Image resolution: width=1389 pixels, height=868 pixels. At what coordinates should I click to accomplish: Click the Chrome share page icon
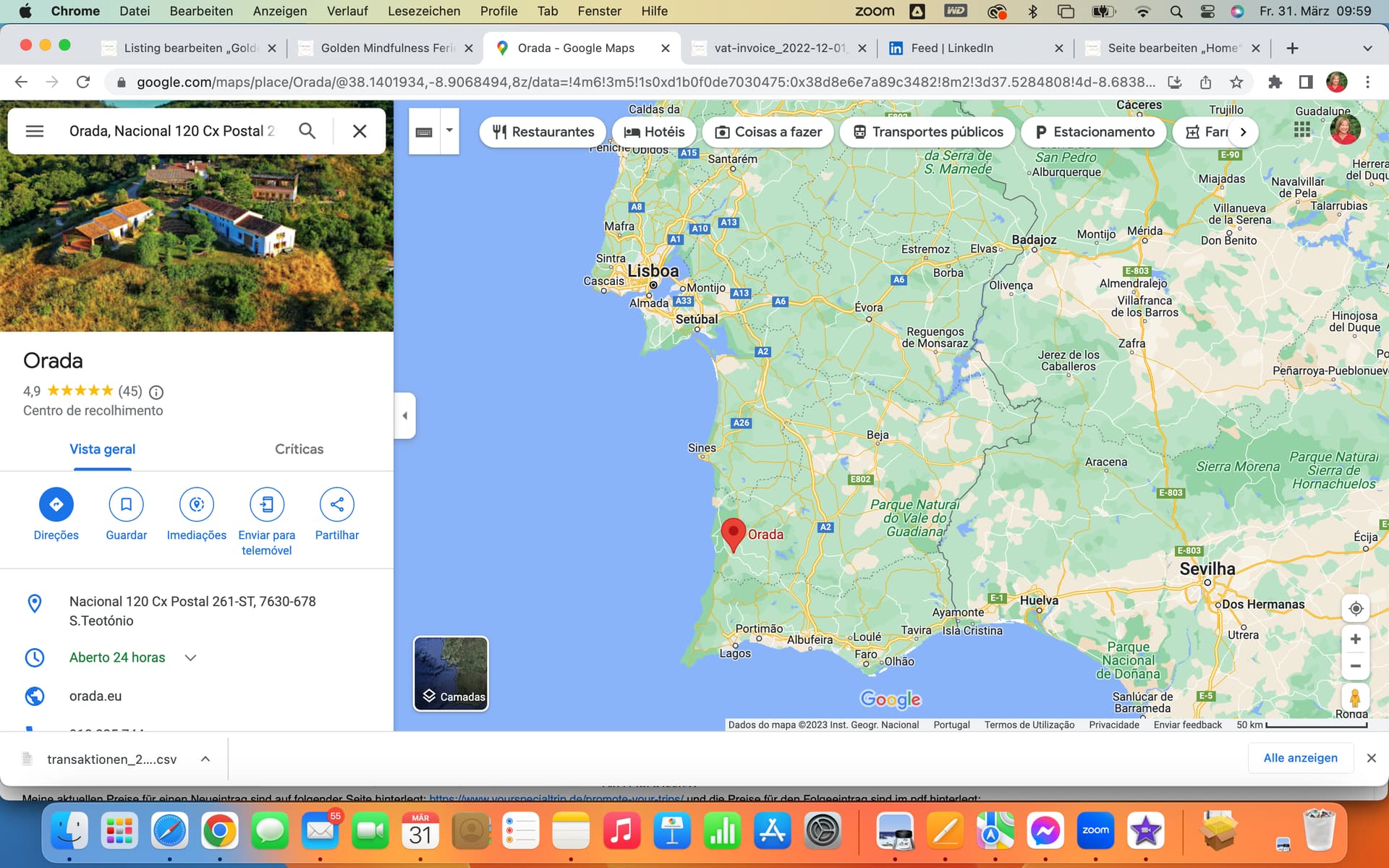pyautogui.click(x=1205, y=82)
